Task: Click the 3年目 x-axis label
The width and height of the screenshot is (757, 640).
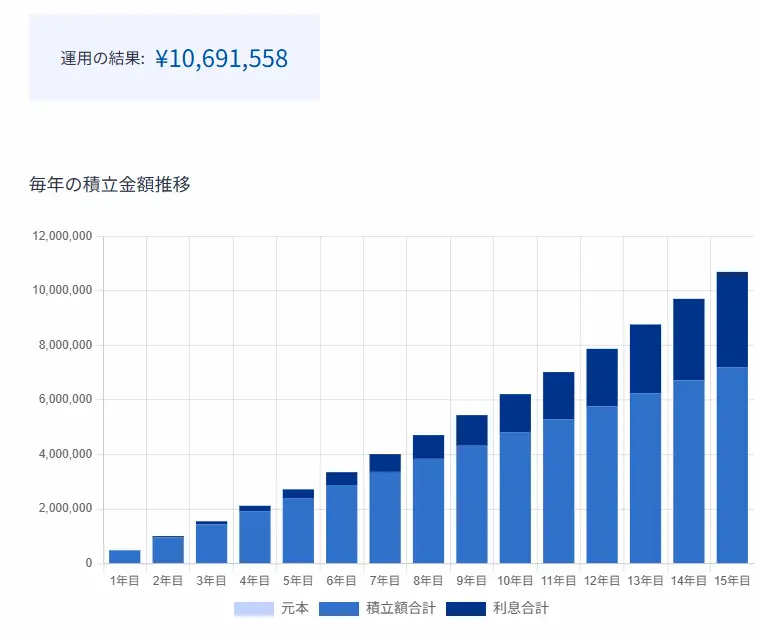Action: pos(211,580)
